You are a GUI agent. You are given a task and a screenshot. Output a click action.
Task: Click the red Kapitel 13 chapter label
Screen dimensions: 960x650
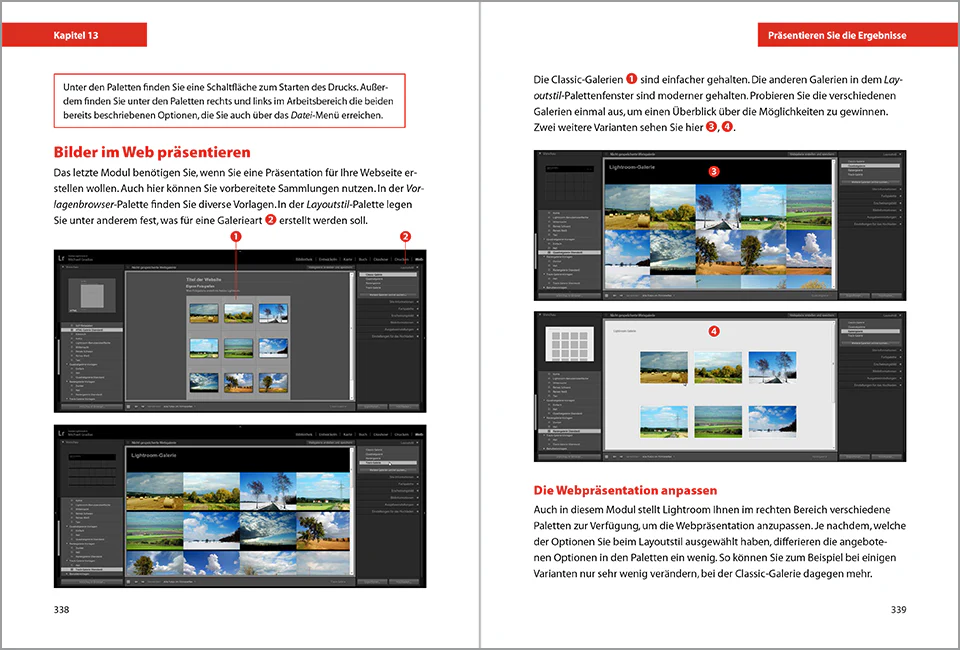[x=76, y=35]
